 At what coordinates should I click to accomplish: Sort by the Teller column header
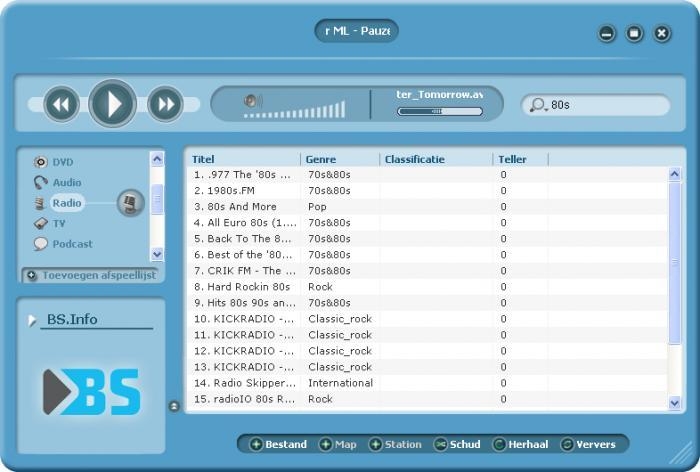521,159
